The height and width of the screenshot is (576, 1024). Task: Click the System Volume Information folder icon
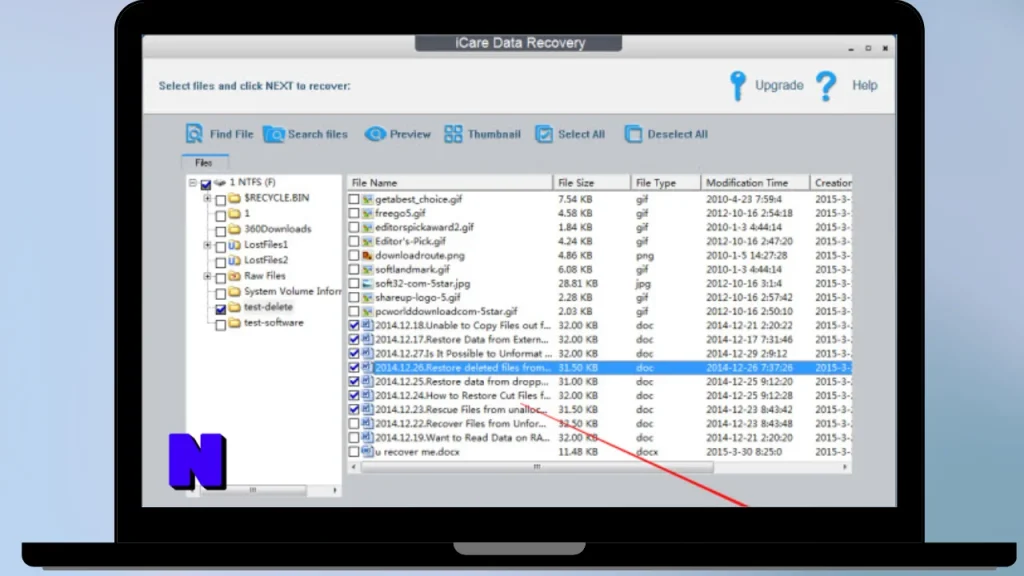(234, 291)
